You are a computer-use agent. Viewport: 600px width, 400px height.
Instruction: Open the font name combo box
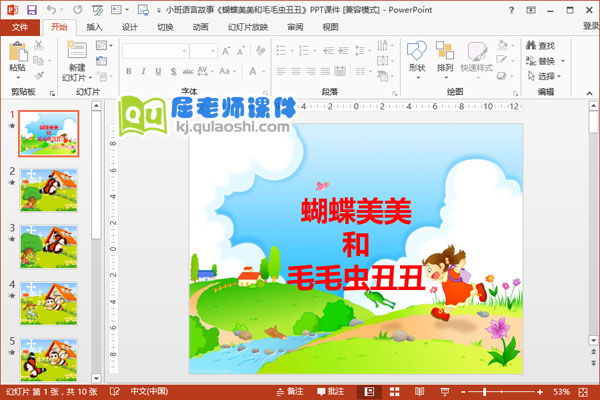(155, 51)
